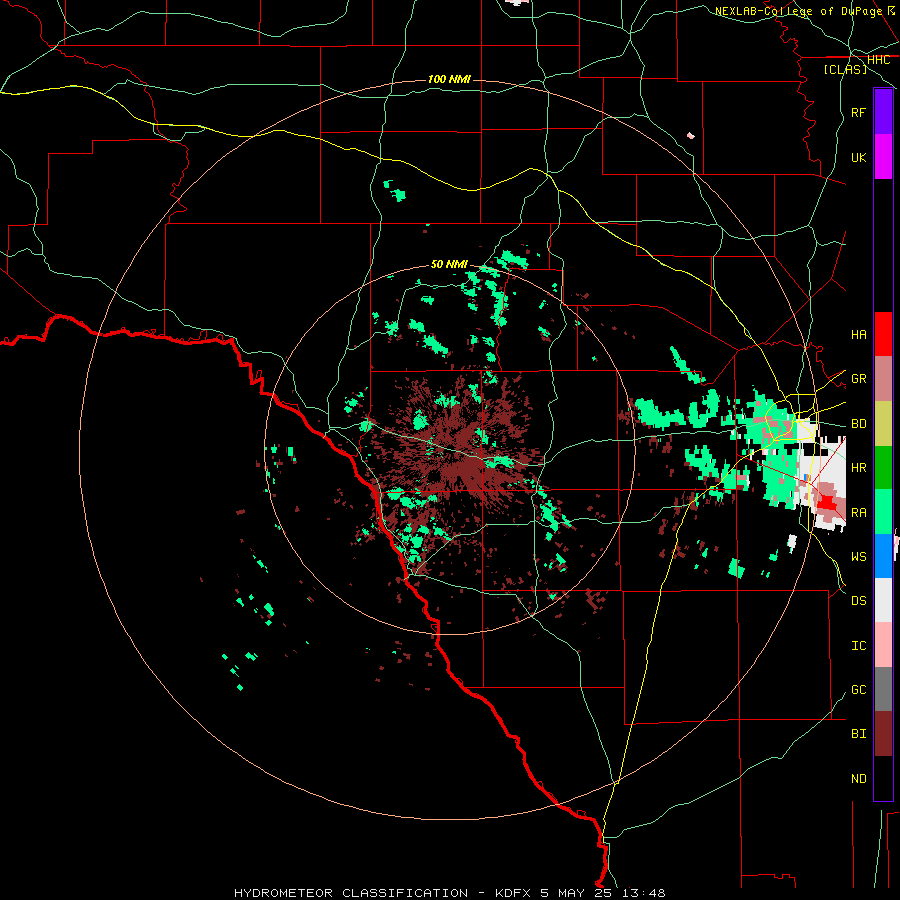Click the purple RF legend color swatch
The height and width of the screenshot is (900, 900).
[x=883, y=112]
